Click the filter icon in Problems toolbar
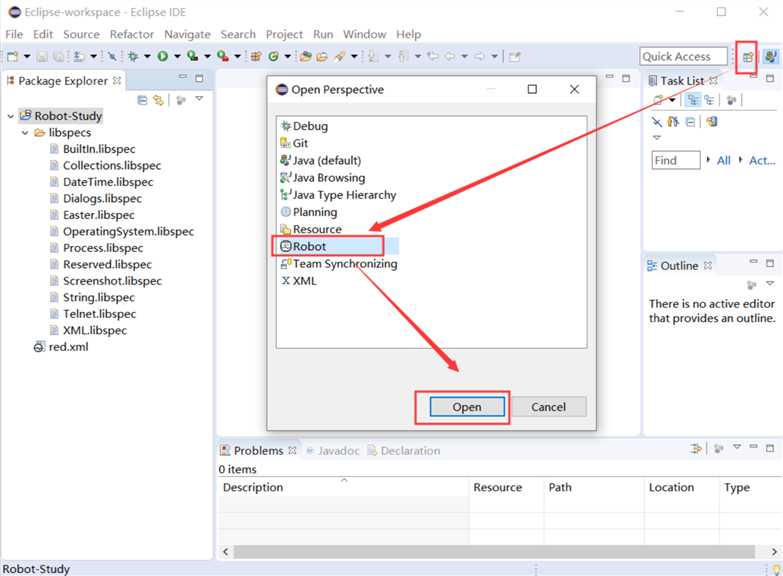This screenshot has width=783, height=576. (696, 449)
